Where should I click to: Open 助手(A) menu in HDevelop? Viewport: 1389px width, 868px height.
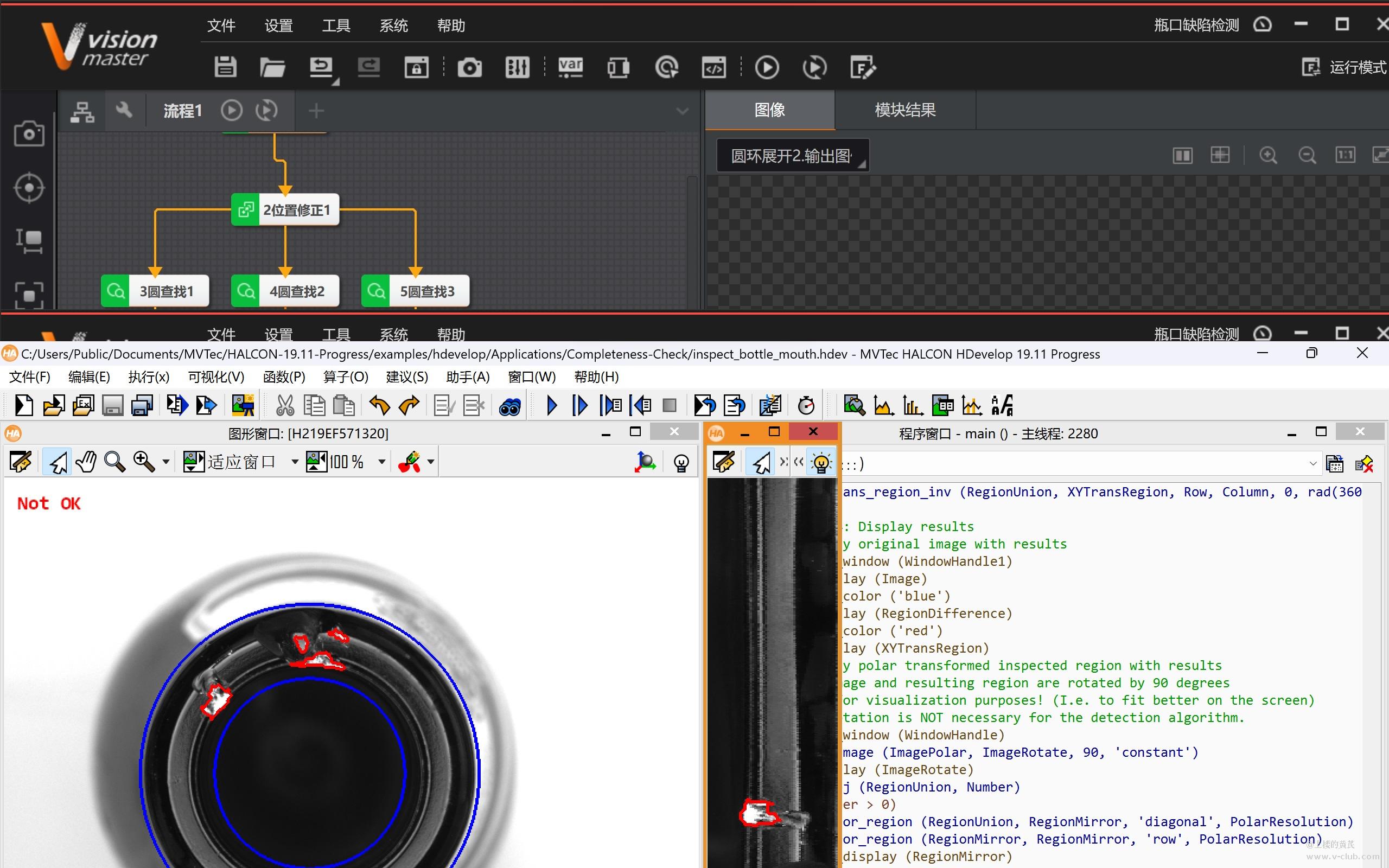(x=468, y=376)
